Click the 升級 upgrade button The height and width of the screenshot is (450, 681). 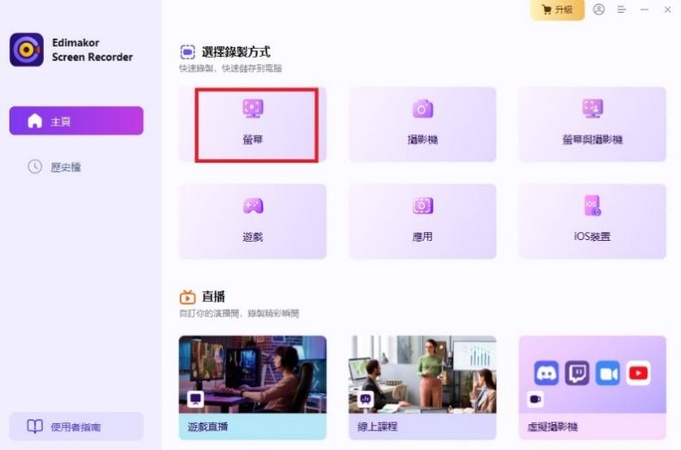(557, 10)
